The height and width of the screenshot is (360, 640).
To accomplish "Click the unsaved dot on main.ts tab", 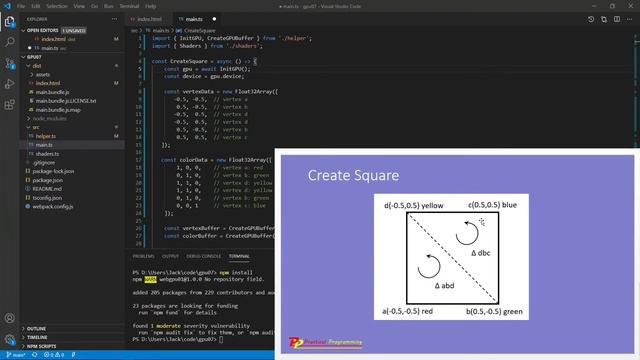I will (214, 19).
